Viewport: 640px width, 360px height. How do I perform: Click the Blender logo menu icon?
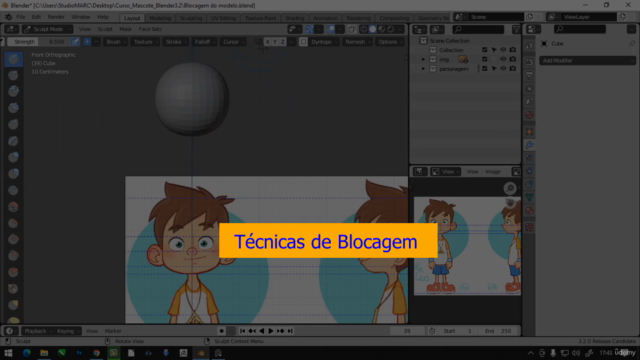(x=8, y=17)
